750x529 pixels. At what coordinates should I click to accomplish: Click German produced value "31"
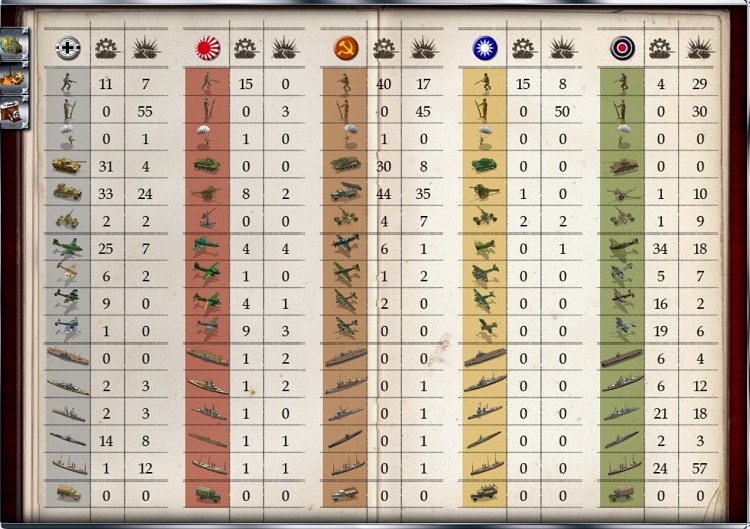click(106, 166)
